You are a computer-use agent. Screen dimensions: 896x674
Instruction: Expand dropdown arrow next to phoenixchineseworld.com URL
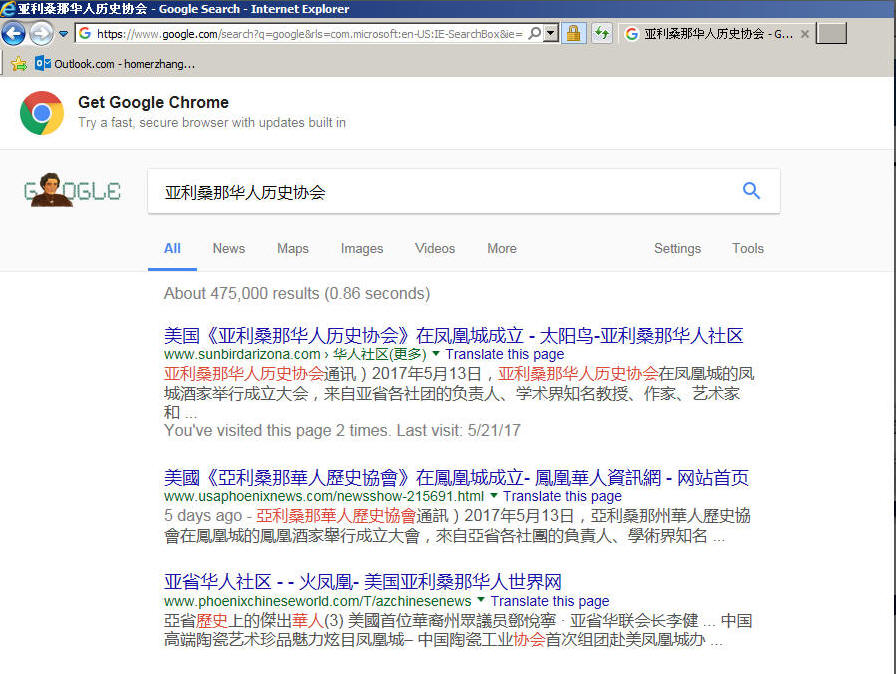click(x=481, y=600)
